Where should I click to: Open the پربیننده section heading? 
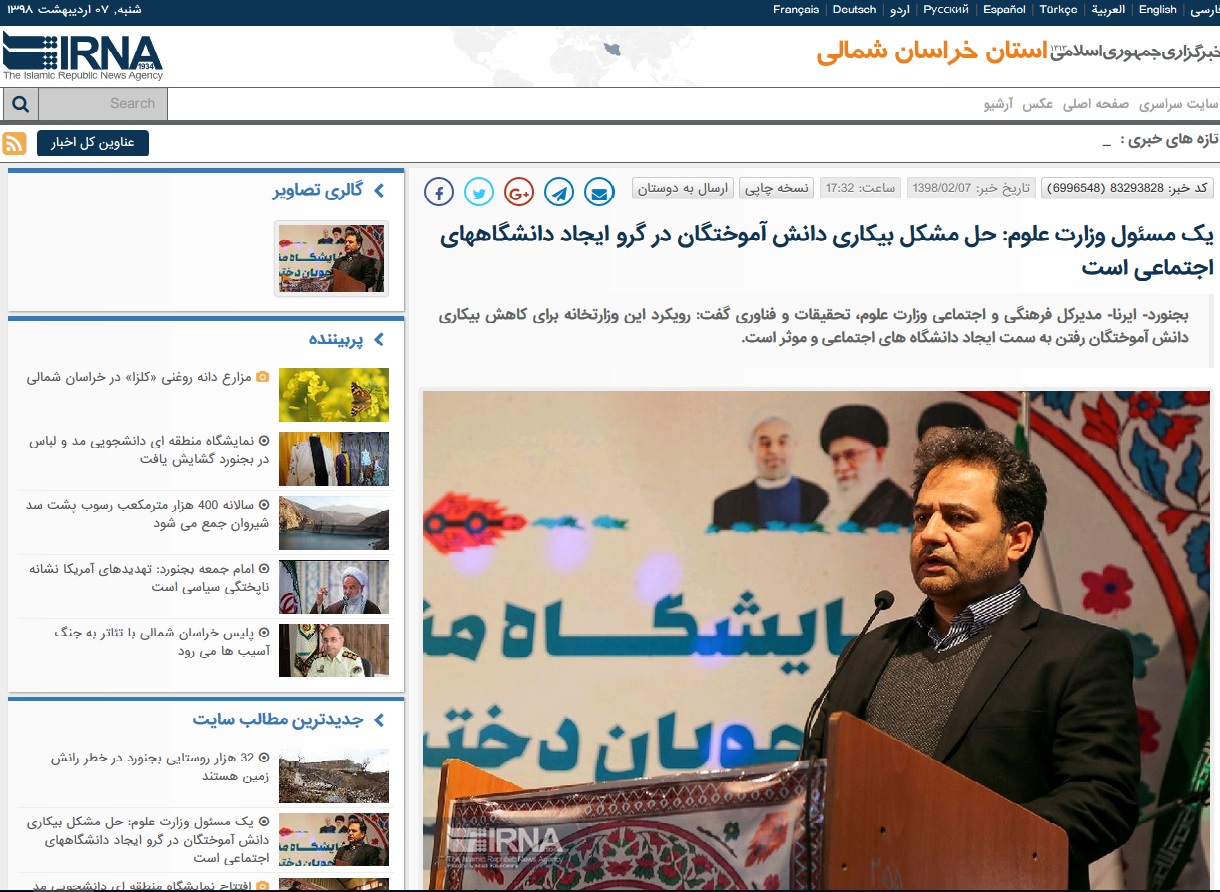point(335,340)
